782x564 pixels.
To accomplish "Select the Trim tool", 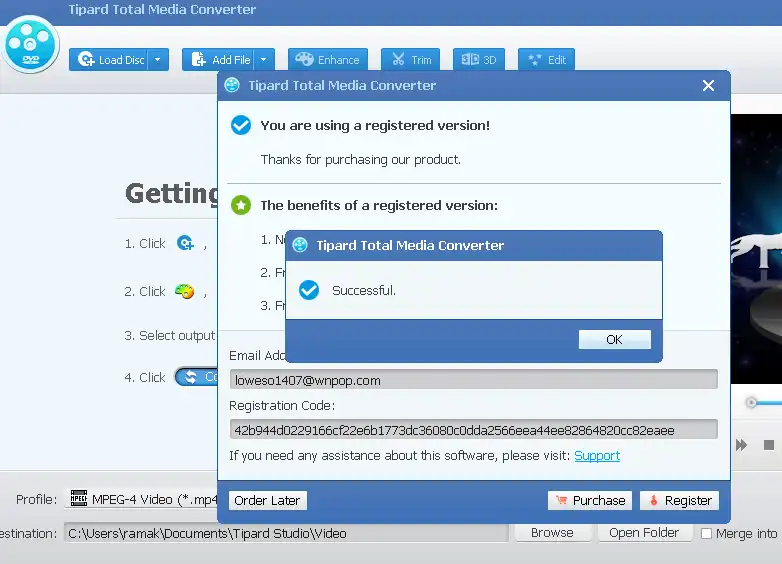I will tap(410, 60).
